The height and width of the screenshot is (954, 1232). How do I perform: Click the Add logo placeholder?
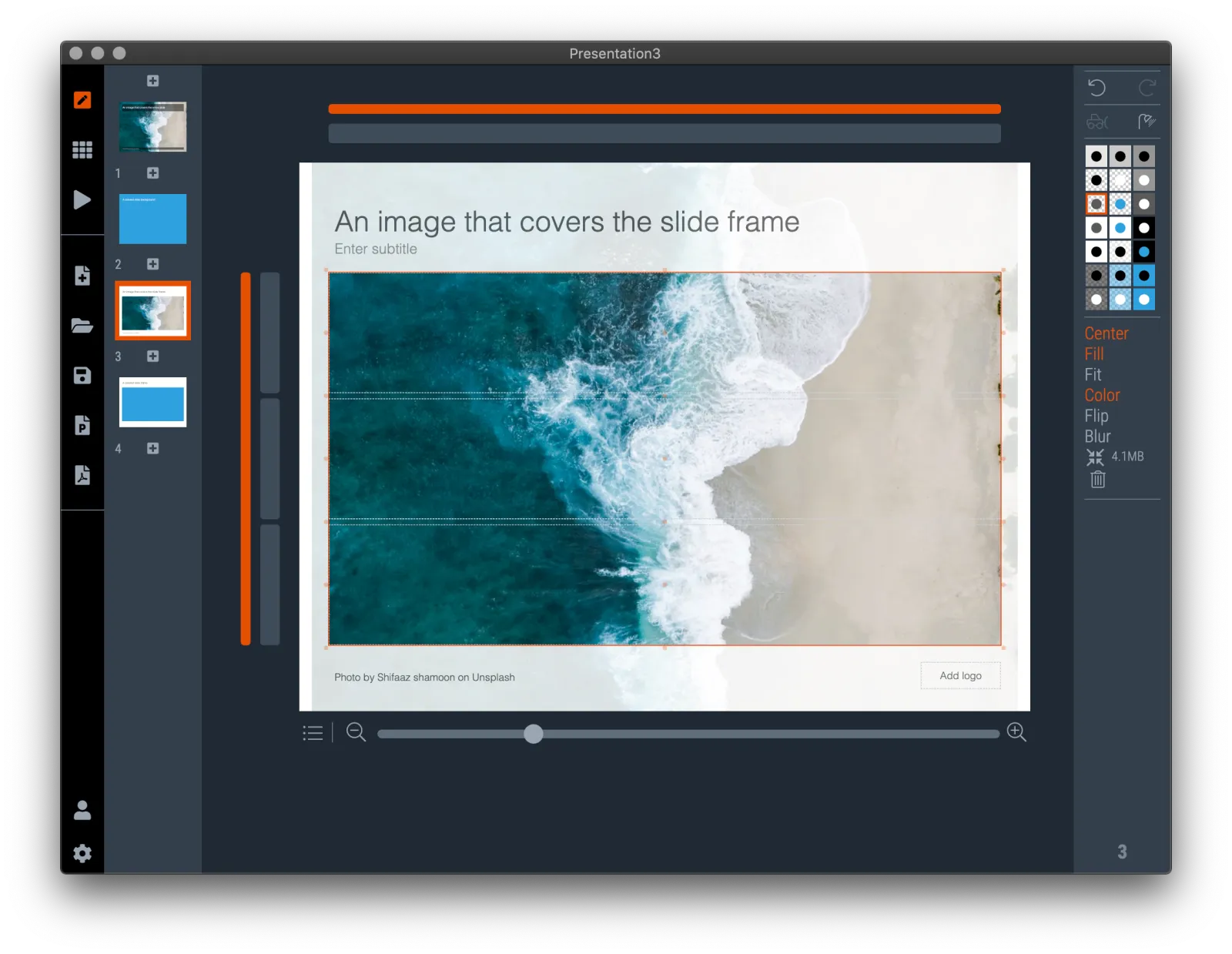(x=961, y=675)
